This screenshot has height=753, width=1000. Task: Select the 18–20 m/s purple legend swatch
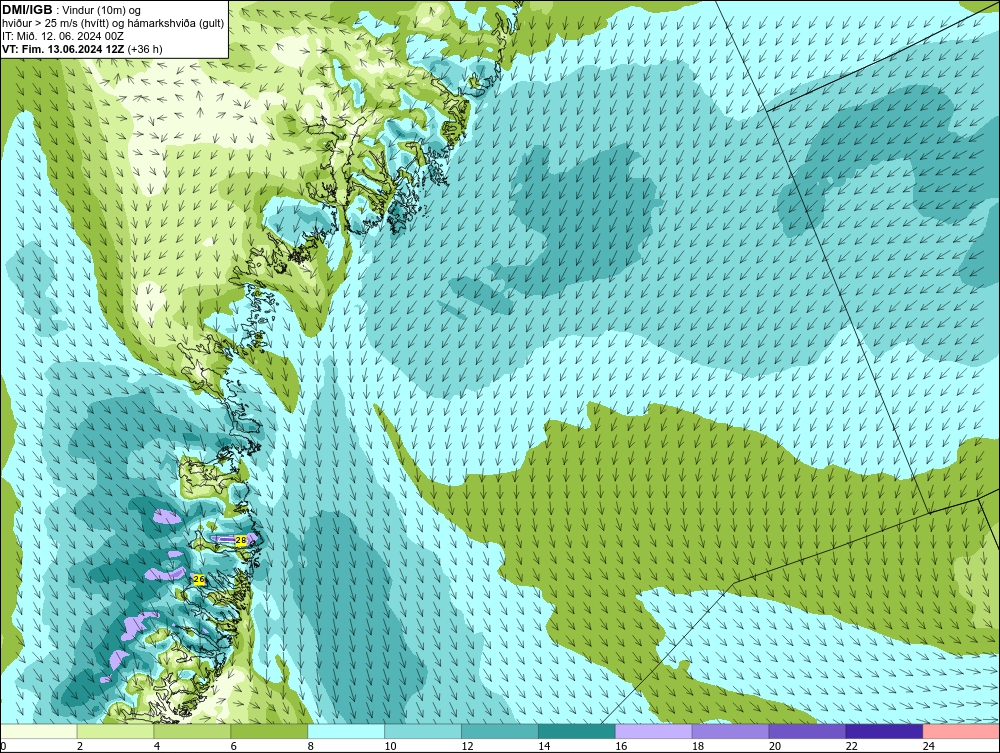(730, 731)
